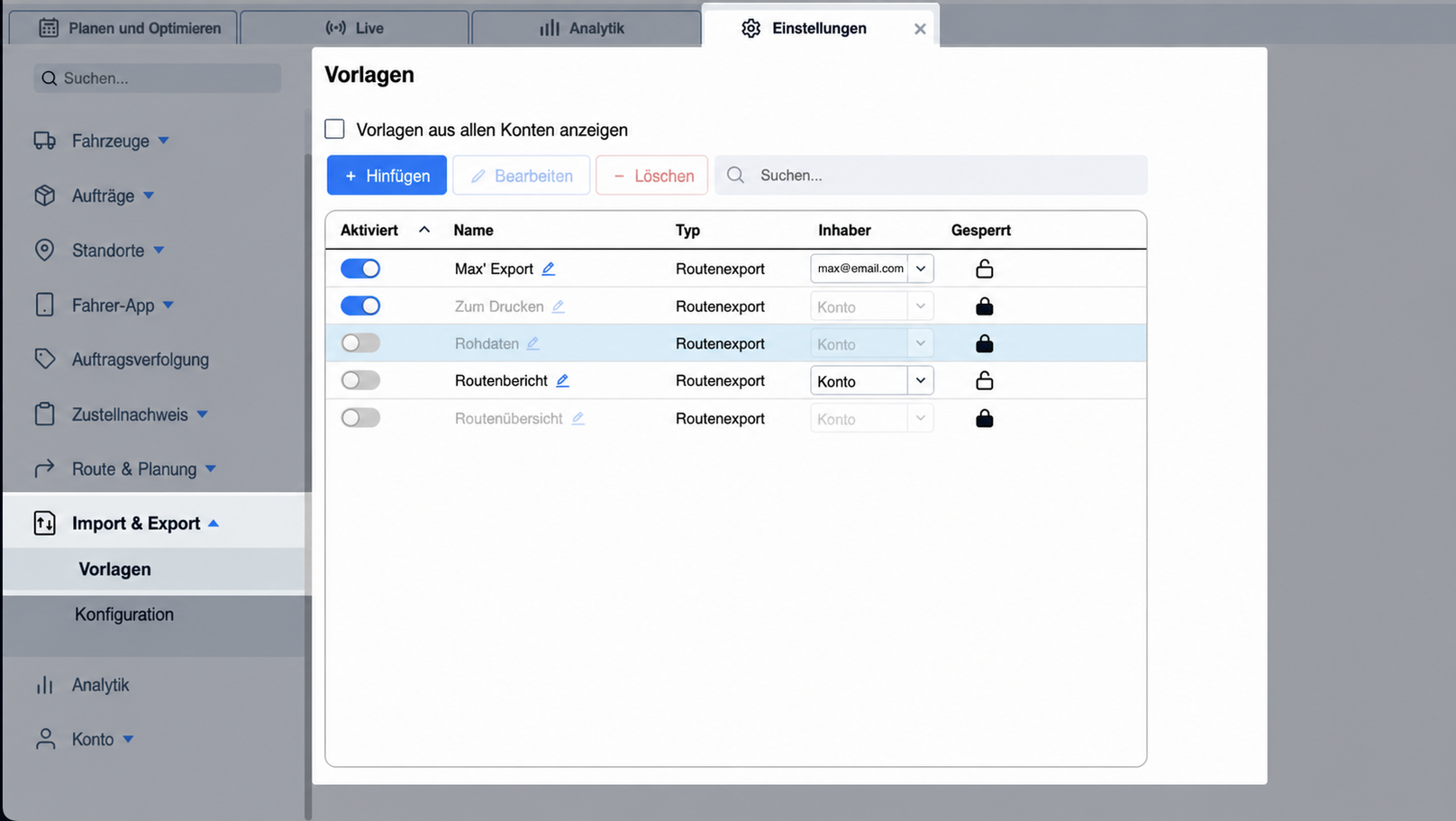1456x821 pixels.
Task: Click the closed lock icon for Zum Drucken
Action: pyautogui.click(x=984, y=306)
